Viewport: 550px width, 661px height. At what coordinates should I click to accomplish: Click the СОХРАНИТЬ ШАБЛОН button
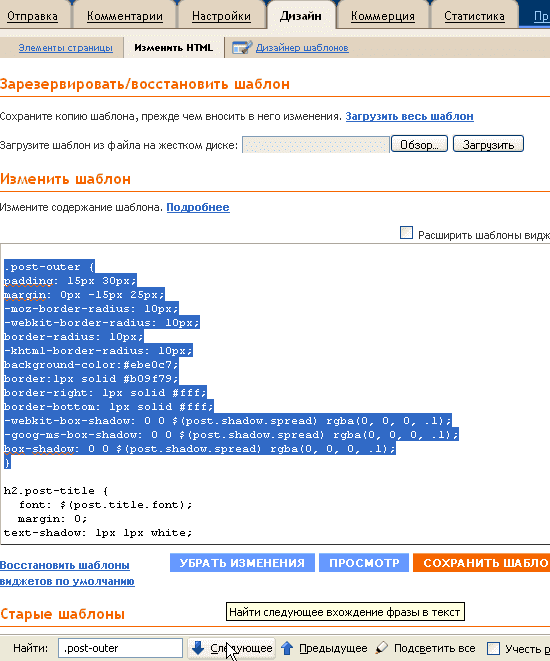(x=481, y=563)
